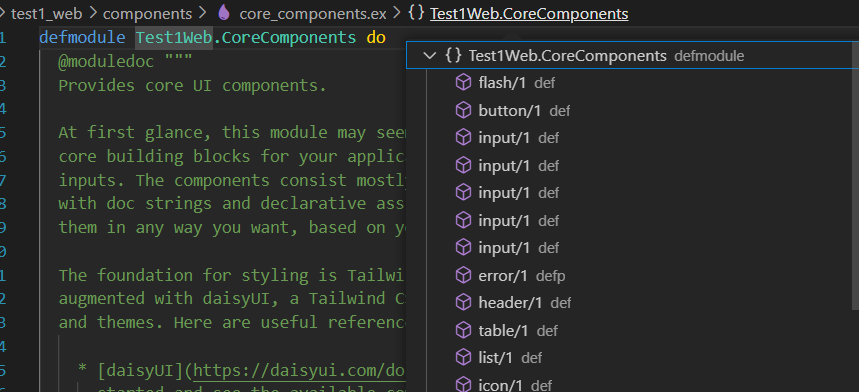
Task: Jump to the icon/1 def symbol
Action: [x=629, y=385]
